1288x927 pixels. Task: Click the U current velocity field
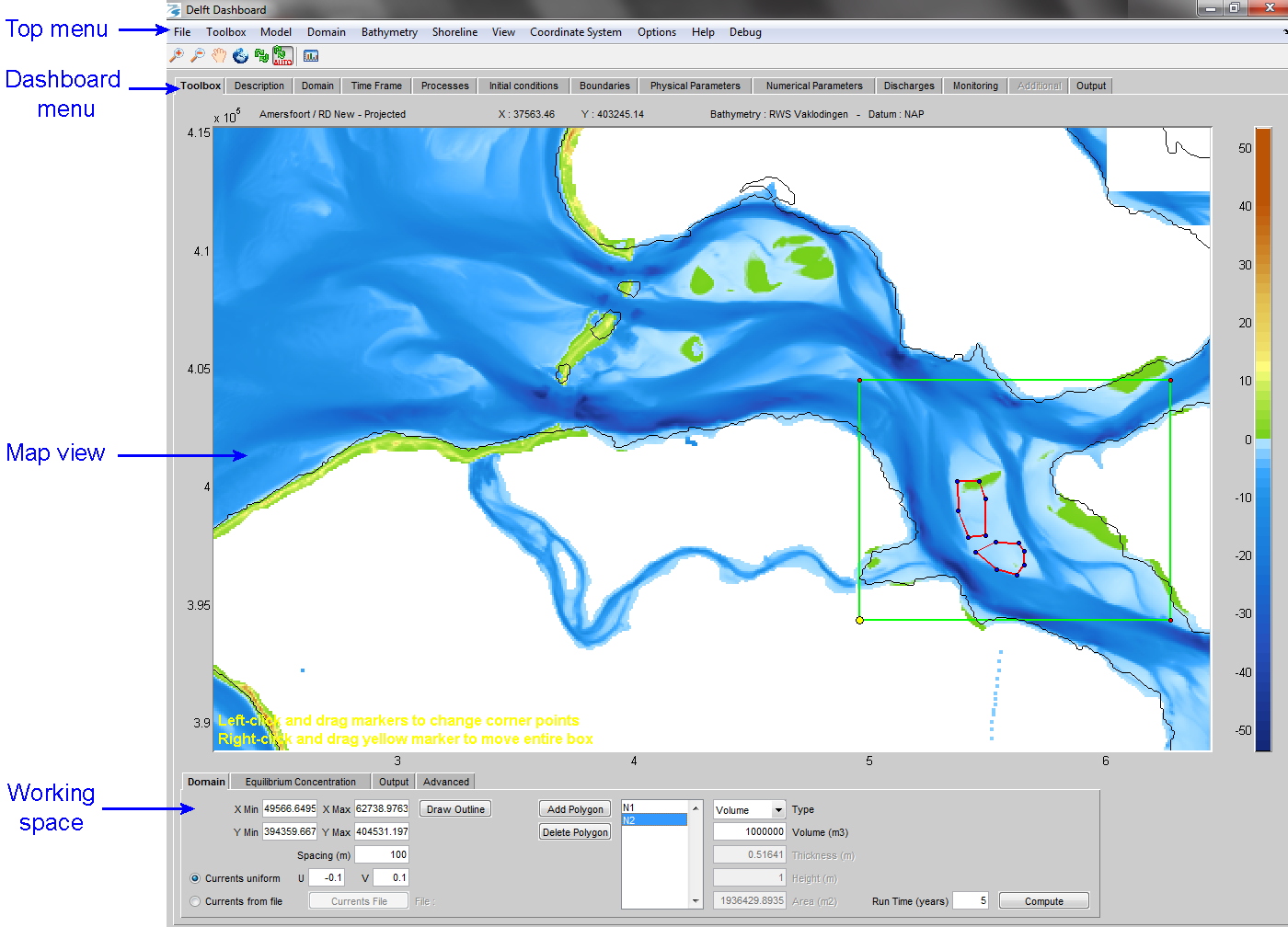coord(327,878)
